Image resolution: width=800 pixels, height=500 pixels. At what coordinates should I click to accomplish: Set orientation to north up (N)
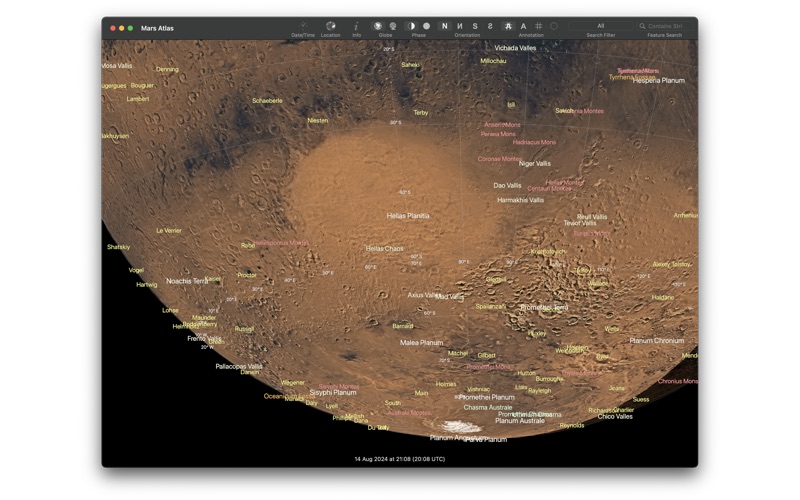pyautogui.click(x=444, y=26)
